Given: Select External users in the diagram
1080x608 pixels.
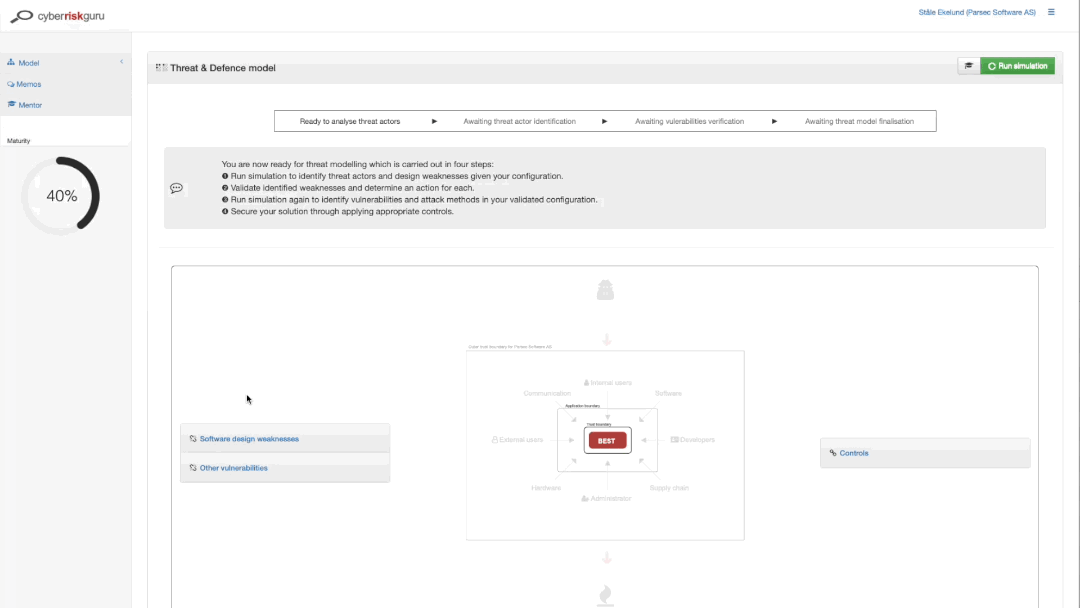Looking at the screenshot, I should [517, 440].
